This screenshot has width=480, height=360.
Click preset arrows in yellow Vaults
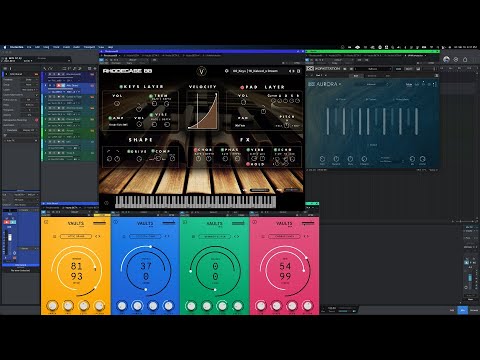(97, 236)
